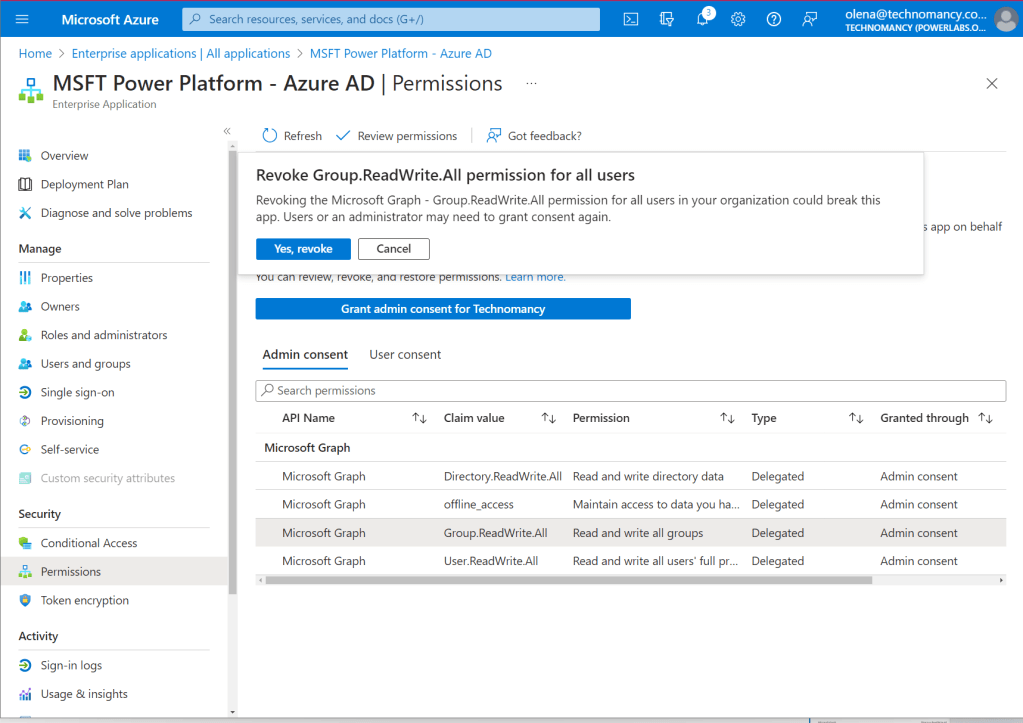The width and height of the screenshot is (1023, 723).
Task: Sort by Claim value column arrows
Action: point(548,418)
